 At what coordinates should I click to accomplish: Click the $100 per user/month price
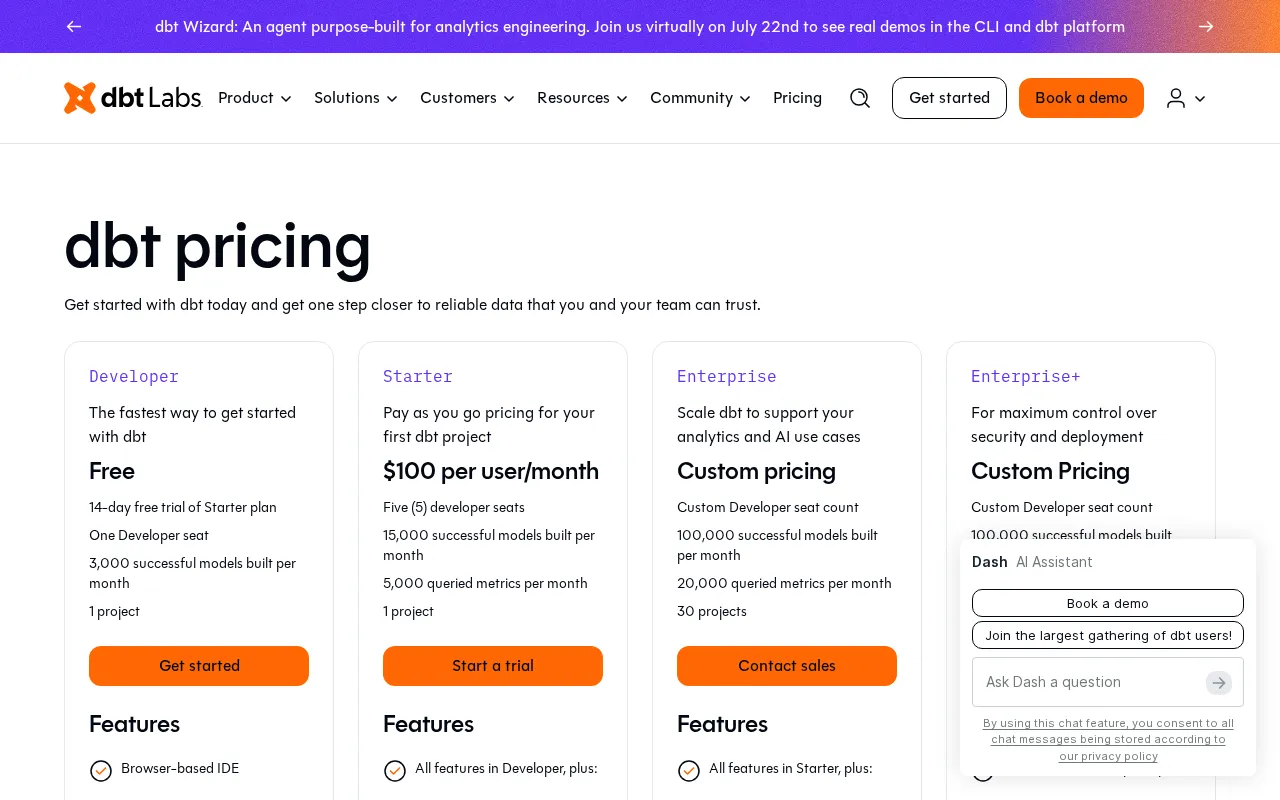point(491,471)
